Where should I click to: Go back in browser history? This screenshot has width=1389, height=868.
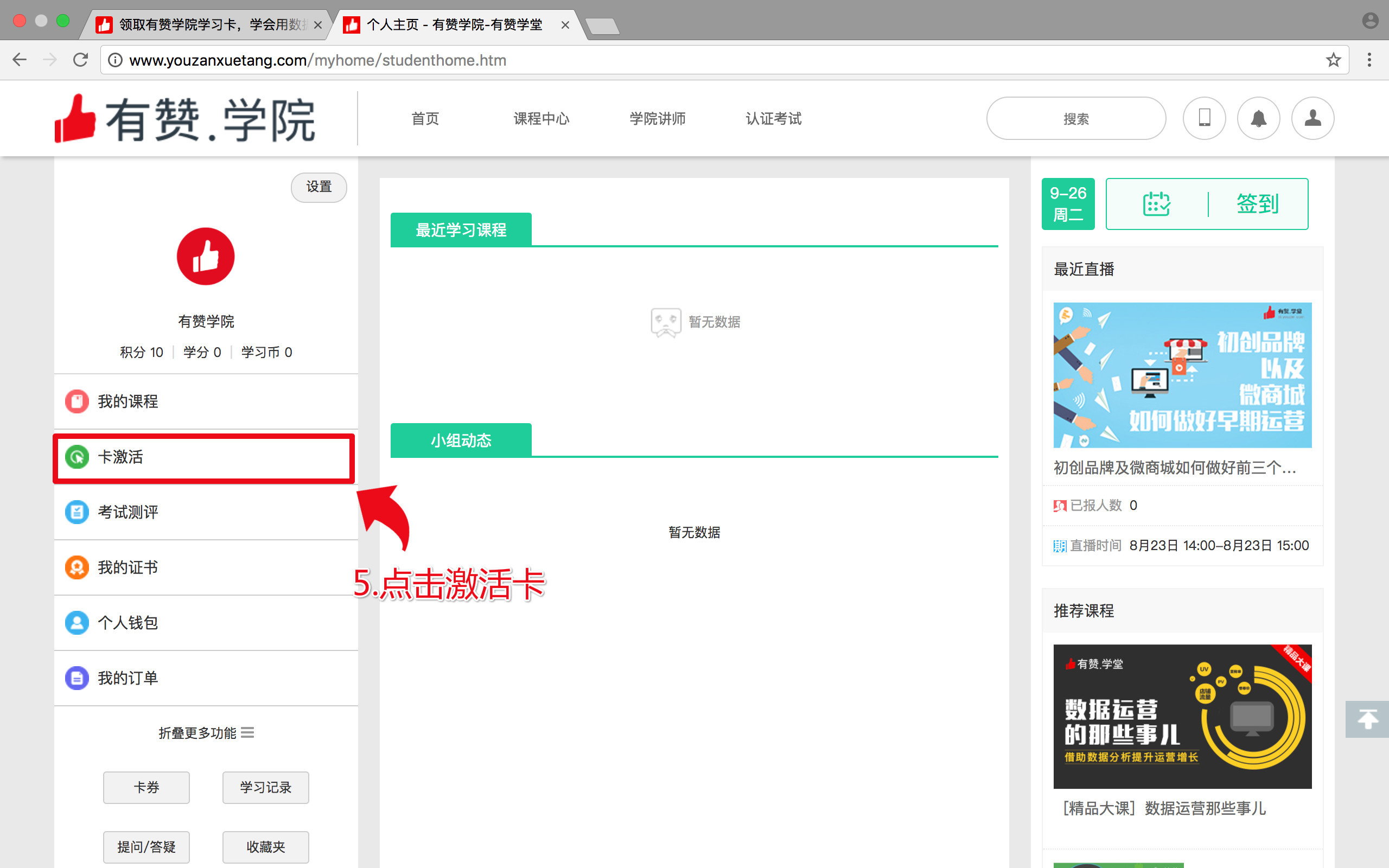pyautogui.click(x=20, y=60)
